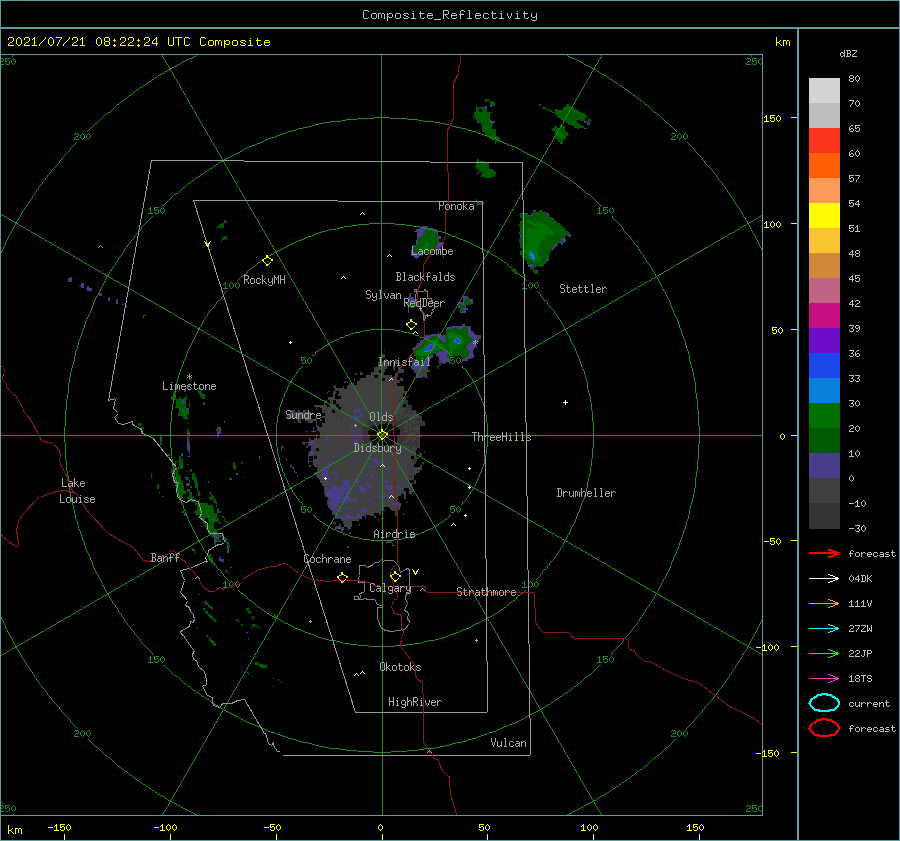Click the Cochrane label on the map
900x841 pixels.
point(327,559)
